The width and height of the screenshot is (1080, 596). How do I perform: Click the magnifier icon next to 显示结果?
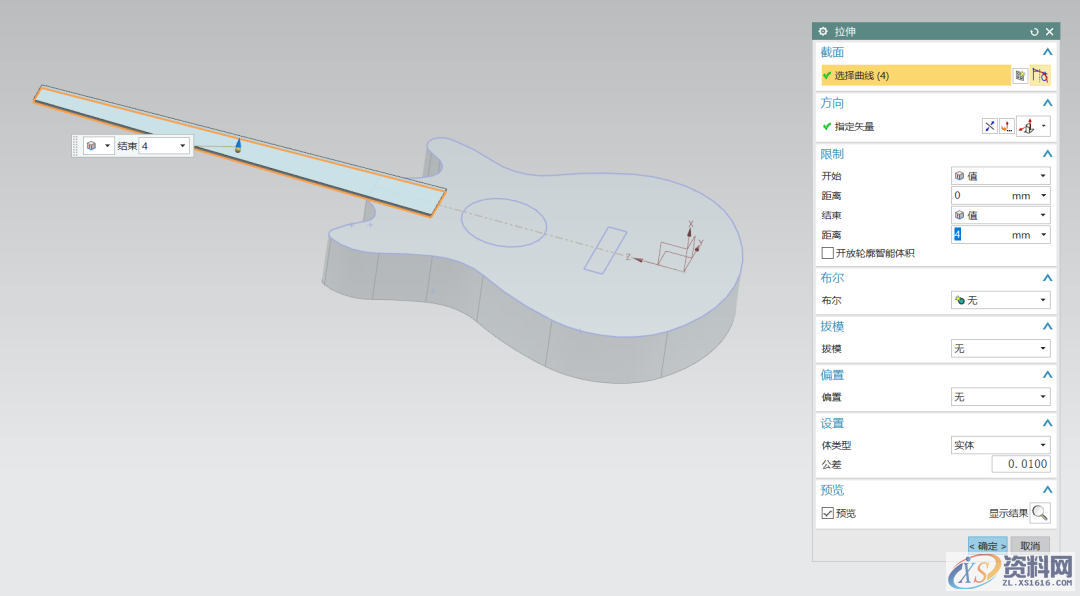click(x=1040, y=513)
